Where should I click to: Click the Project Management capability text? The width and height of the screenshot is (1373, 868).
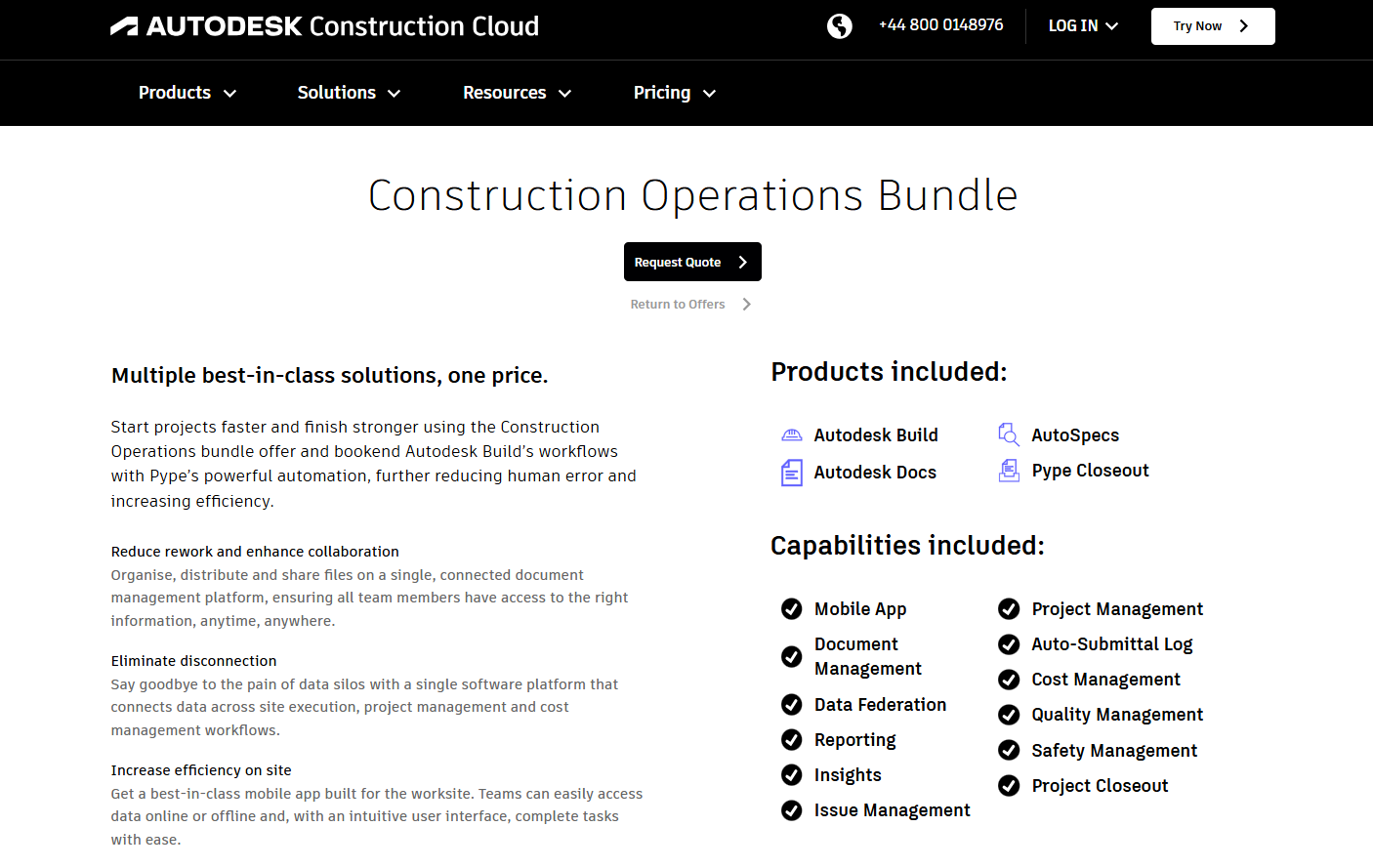tap(1117, 609)
